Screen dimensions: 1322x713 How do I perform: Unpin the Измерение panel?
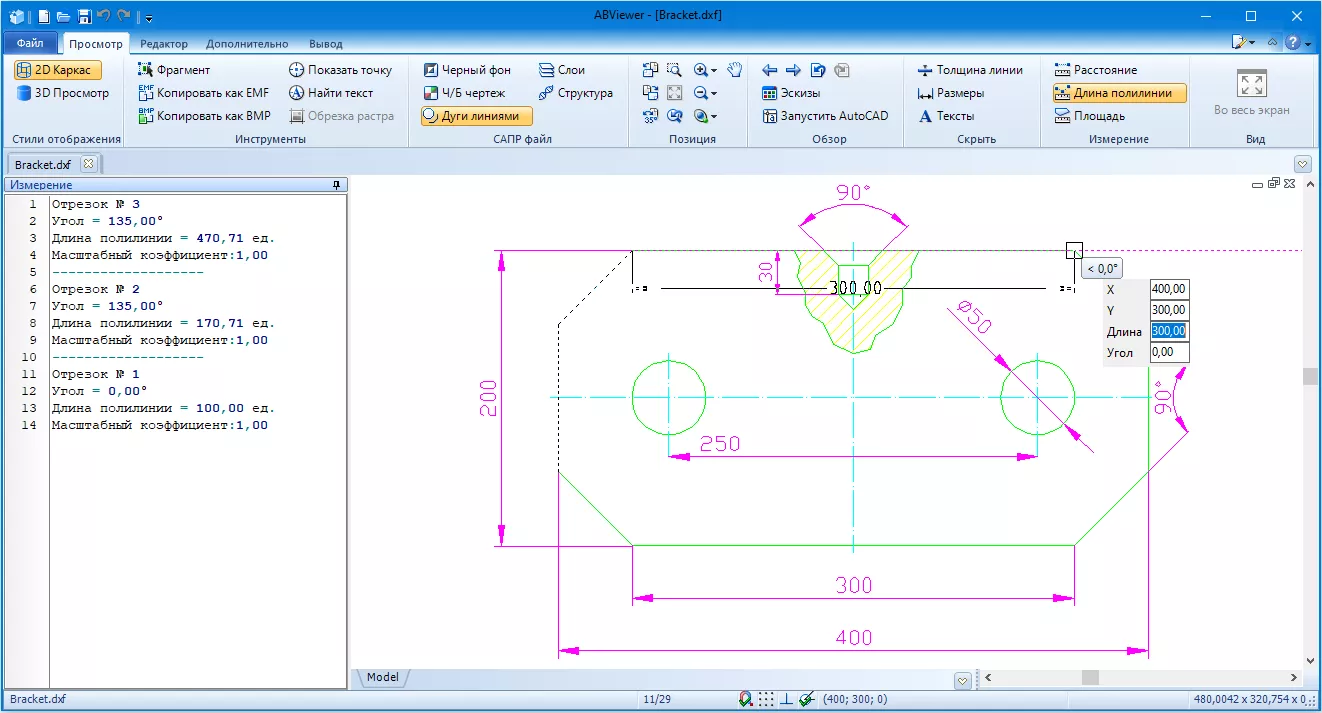coord(338,184)
